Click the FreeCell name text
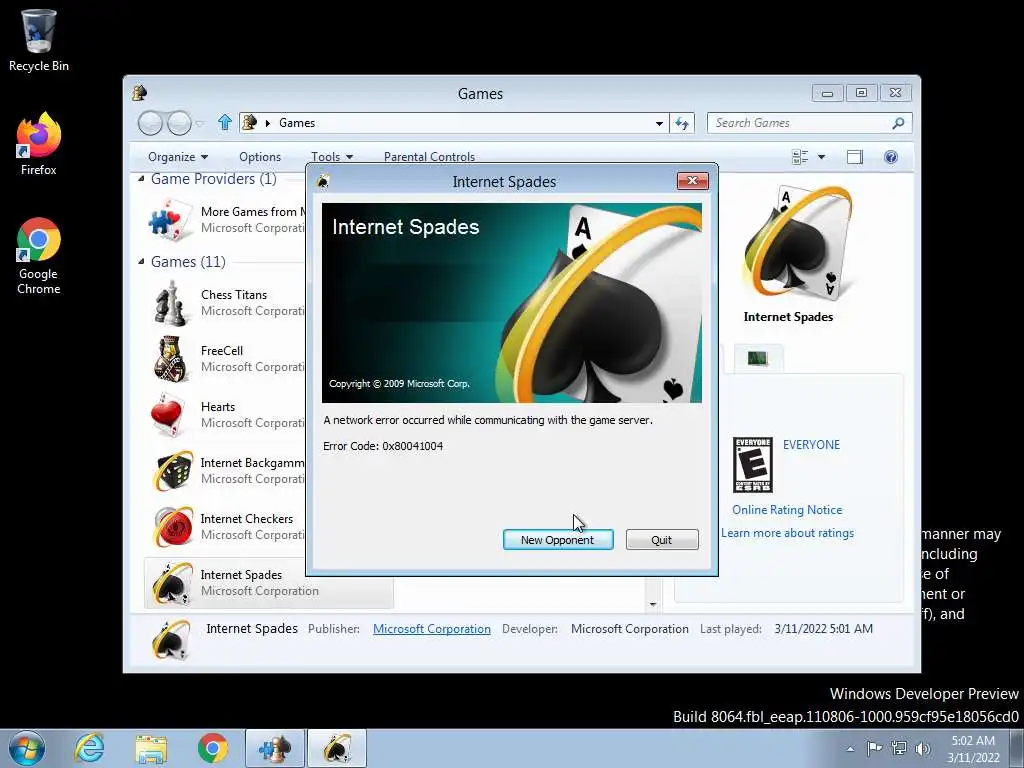Viewport: 1024px width, 768px height. coord(222,351)
